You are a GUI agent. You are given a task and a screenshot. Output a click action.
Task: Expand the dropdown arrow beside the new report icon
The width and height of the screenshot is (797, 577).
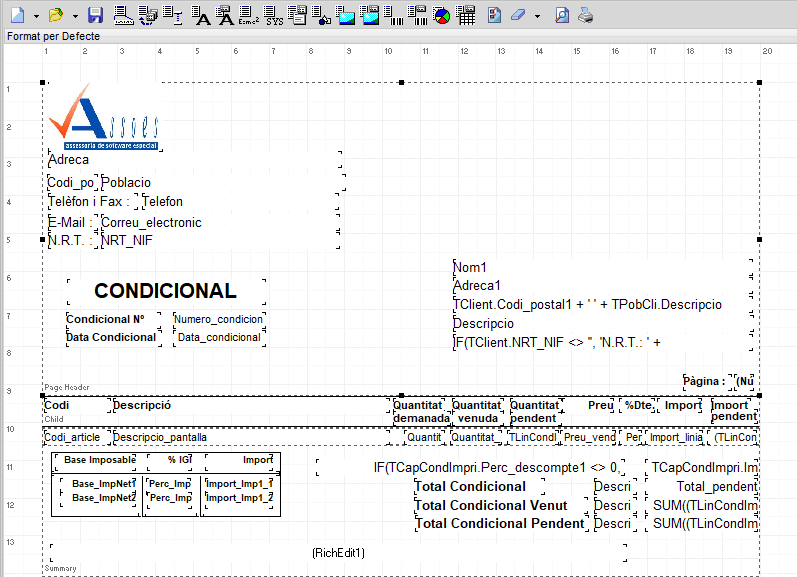click(36, 16)
